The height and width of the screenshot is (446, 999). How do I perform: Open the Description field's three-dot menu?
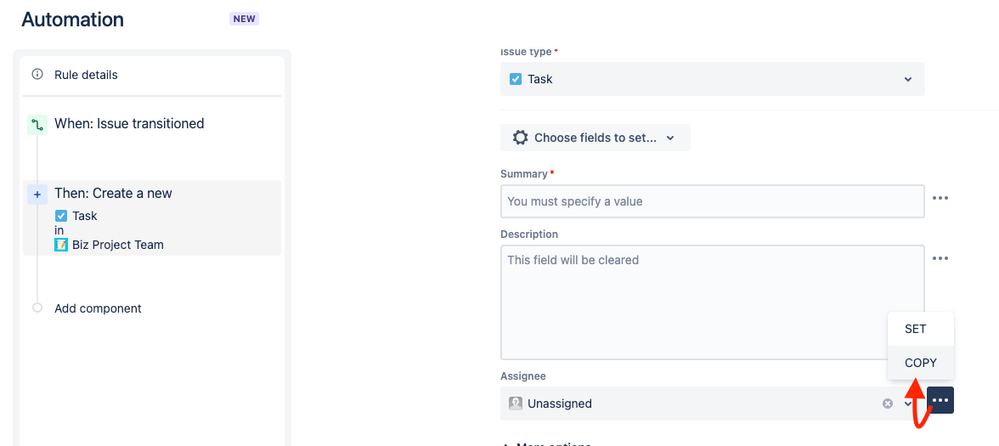click(940, 258)
